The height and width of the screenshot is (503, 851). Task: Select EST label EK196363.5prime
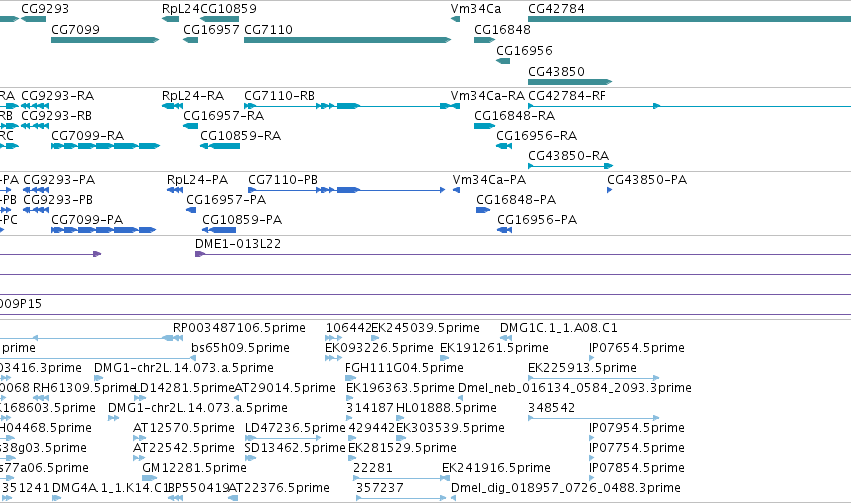coord(401,388)
